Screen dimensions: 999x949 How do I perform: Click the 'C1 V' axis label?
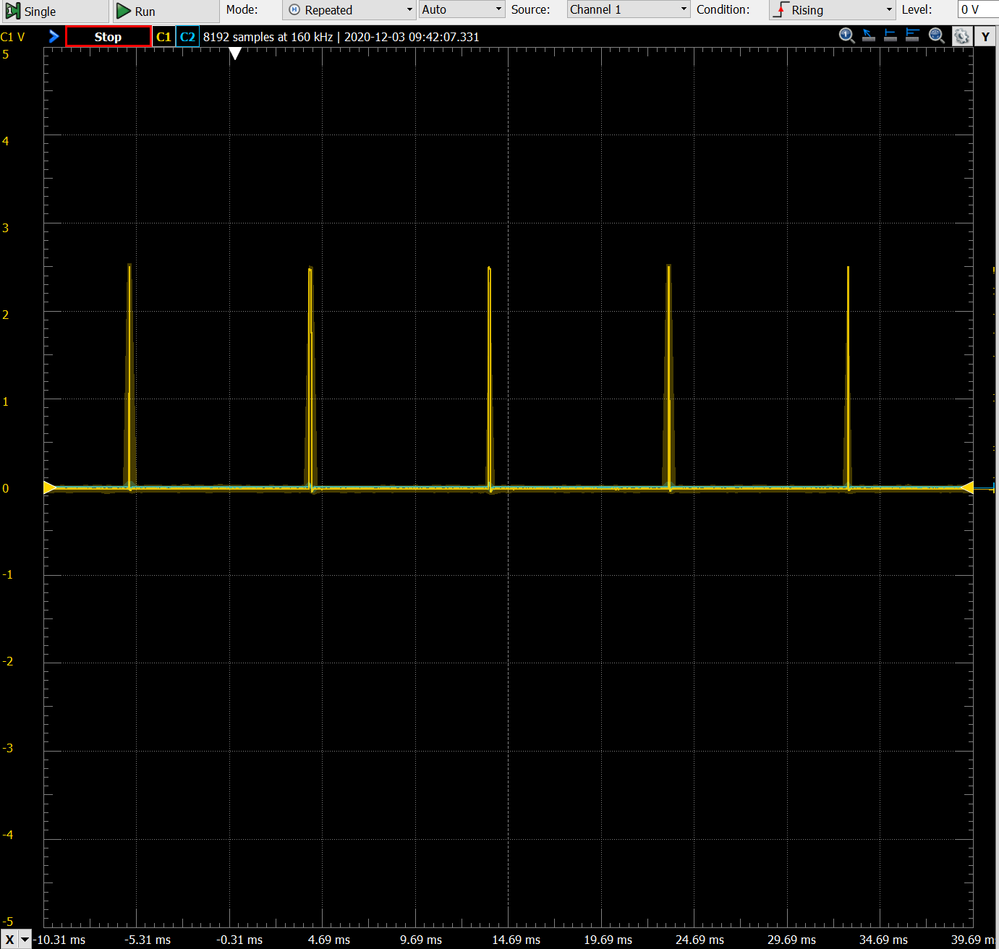(x=13, y=37)
